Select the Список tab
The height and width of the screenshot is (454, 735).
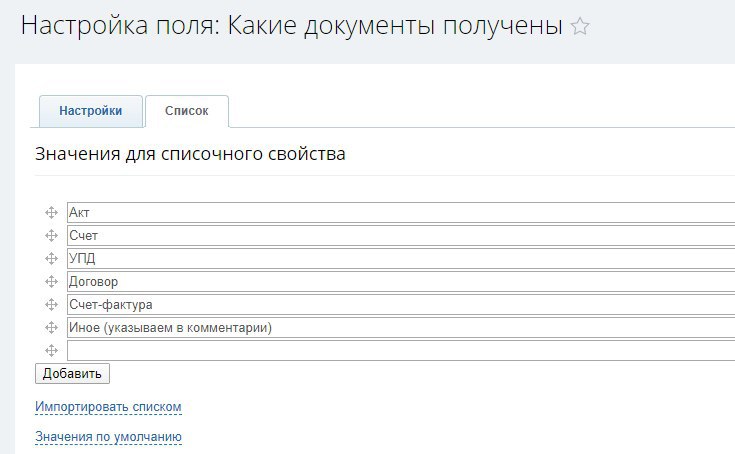(187, 111)
